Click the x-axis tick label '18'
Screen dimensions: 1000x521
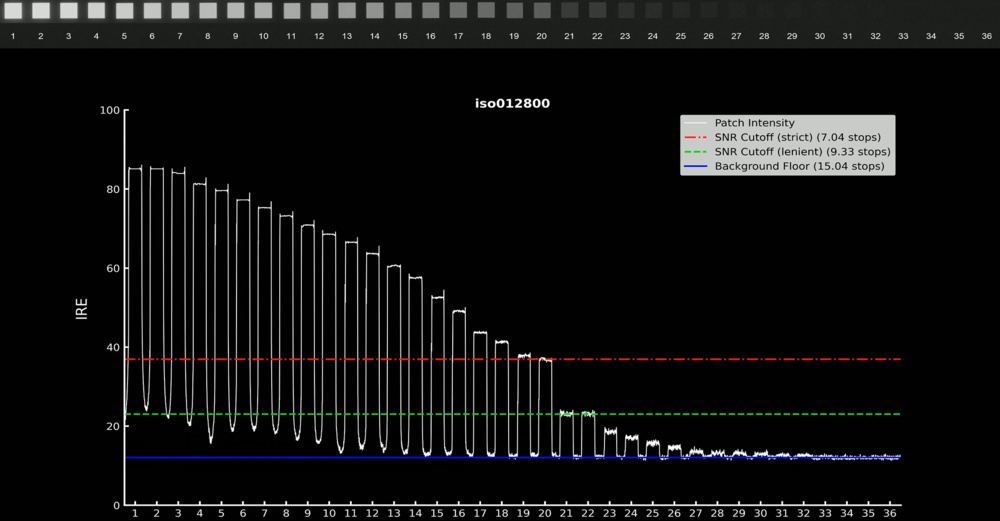(x=501, y=514)
